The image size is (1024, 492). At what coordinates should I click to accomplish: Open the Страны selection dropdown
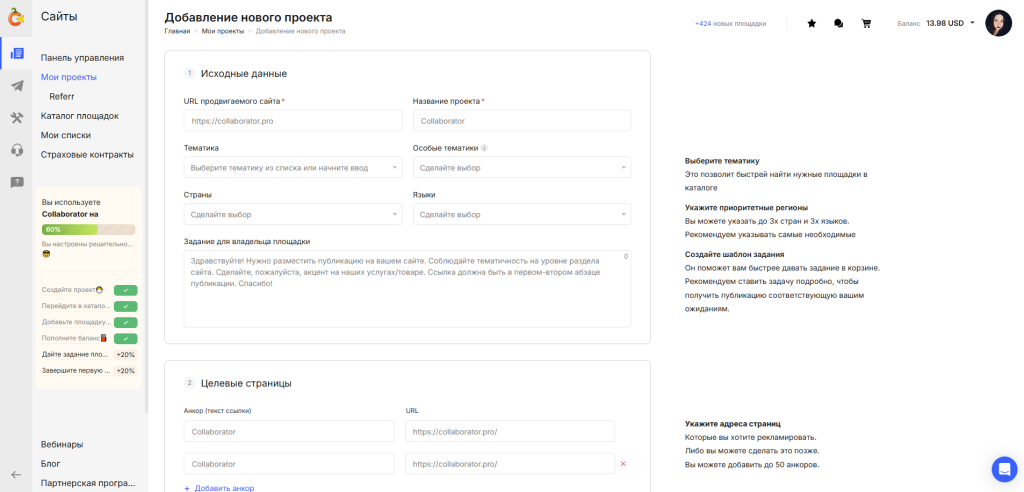293,214
